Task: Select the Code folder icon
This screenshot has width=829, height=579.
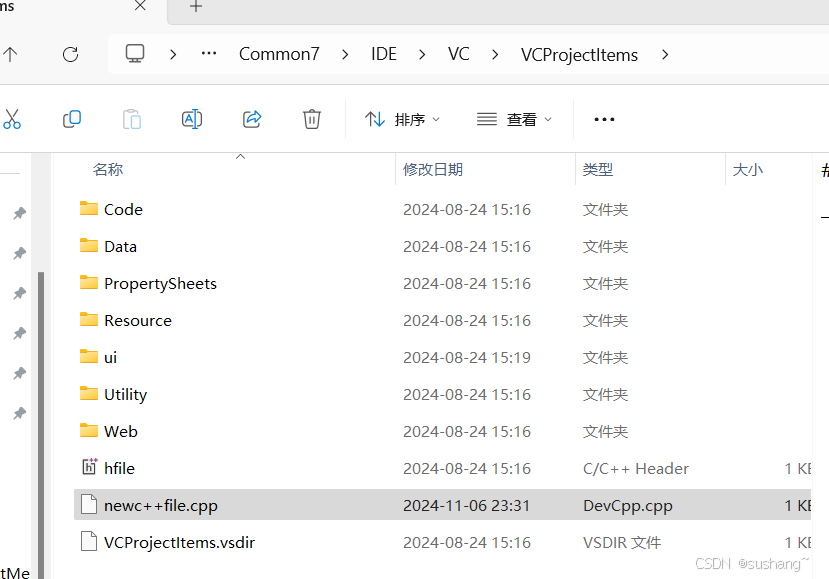Action: (89, 208)
